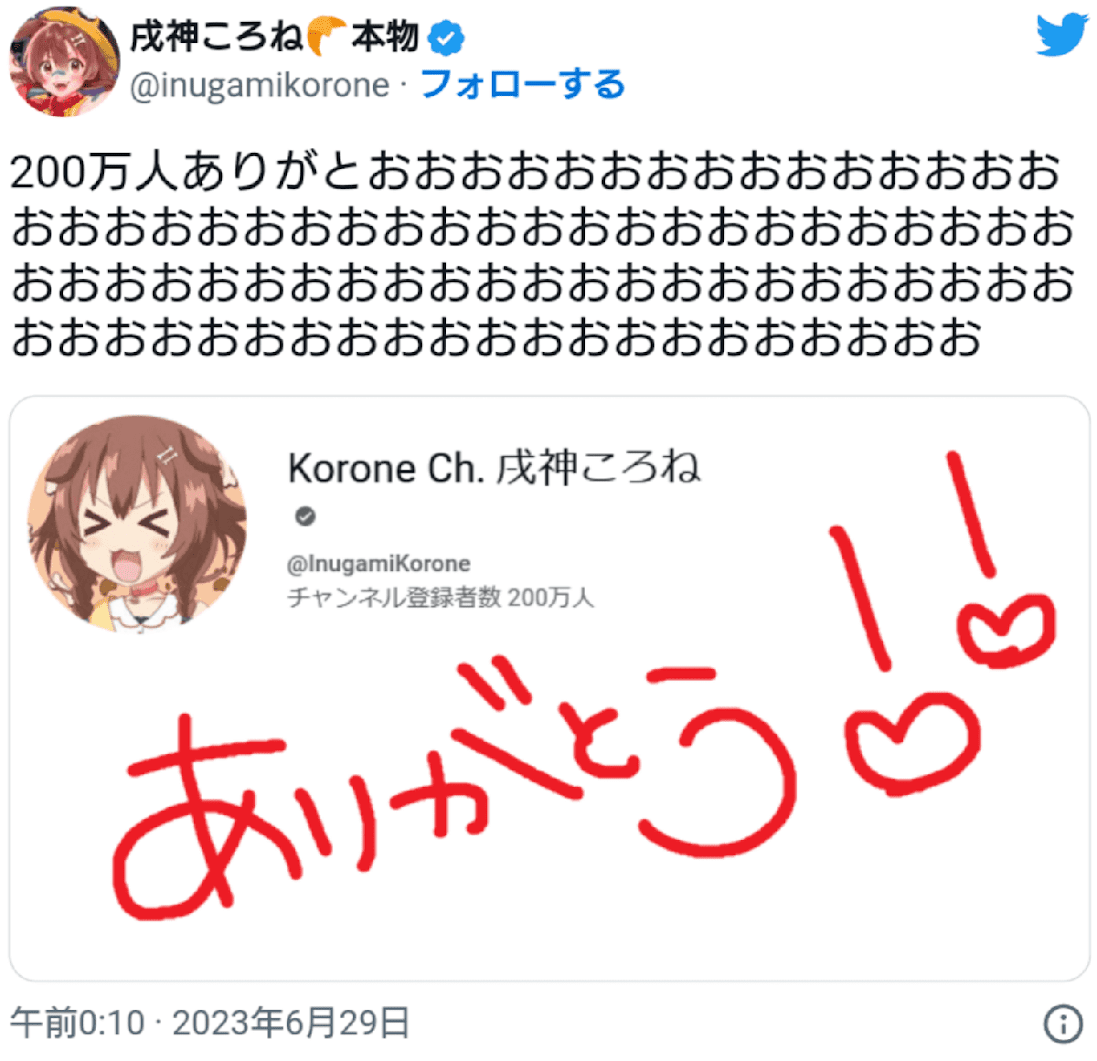Image resolution: width=1097 pixels, height=1061 pixels.
Task: Open the timestamp 午前0:10 · 2023年6月29日
Action: pyautogui.click(x=209, y=1023)
